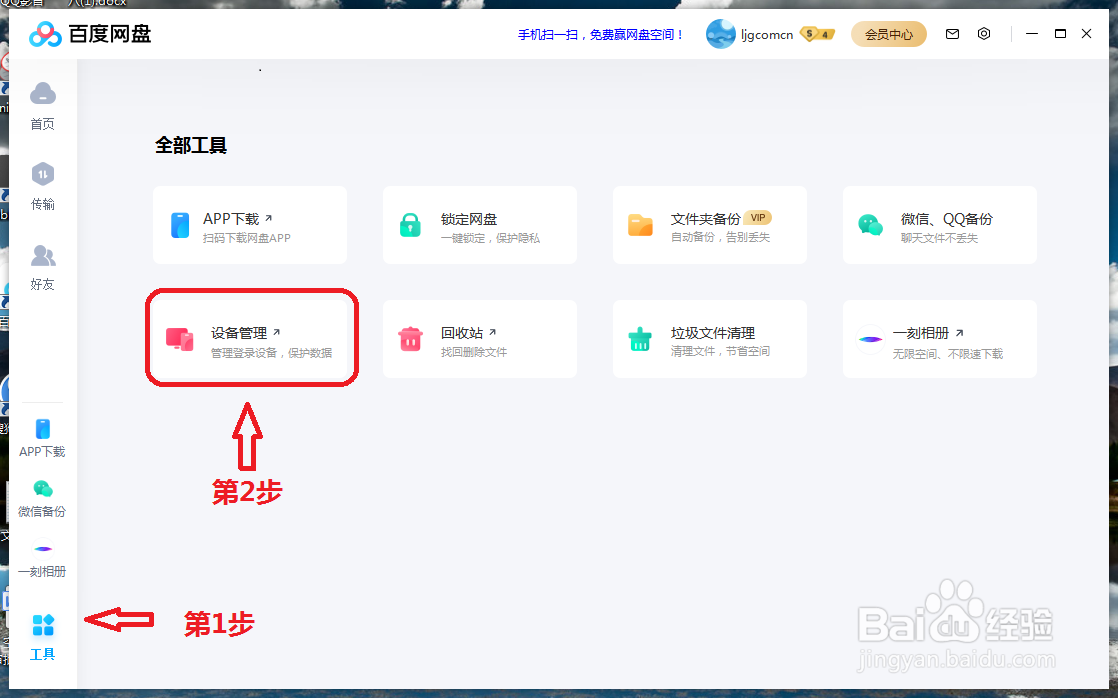Open the 会员中心 member center button
Image resolution: width=1118 pixels, height=698 pixels.
click(x=888, y=34)
